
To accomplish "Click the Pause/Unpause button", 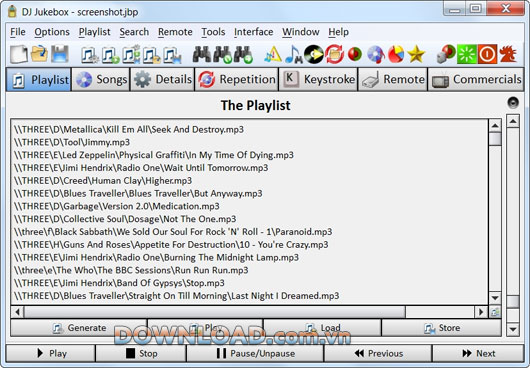I will click(x=255, y=353).
